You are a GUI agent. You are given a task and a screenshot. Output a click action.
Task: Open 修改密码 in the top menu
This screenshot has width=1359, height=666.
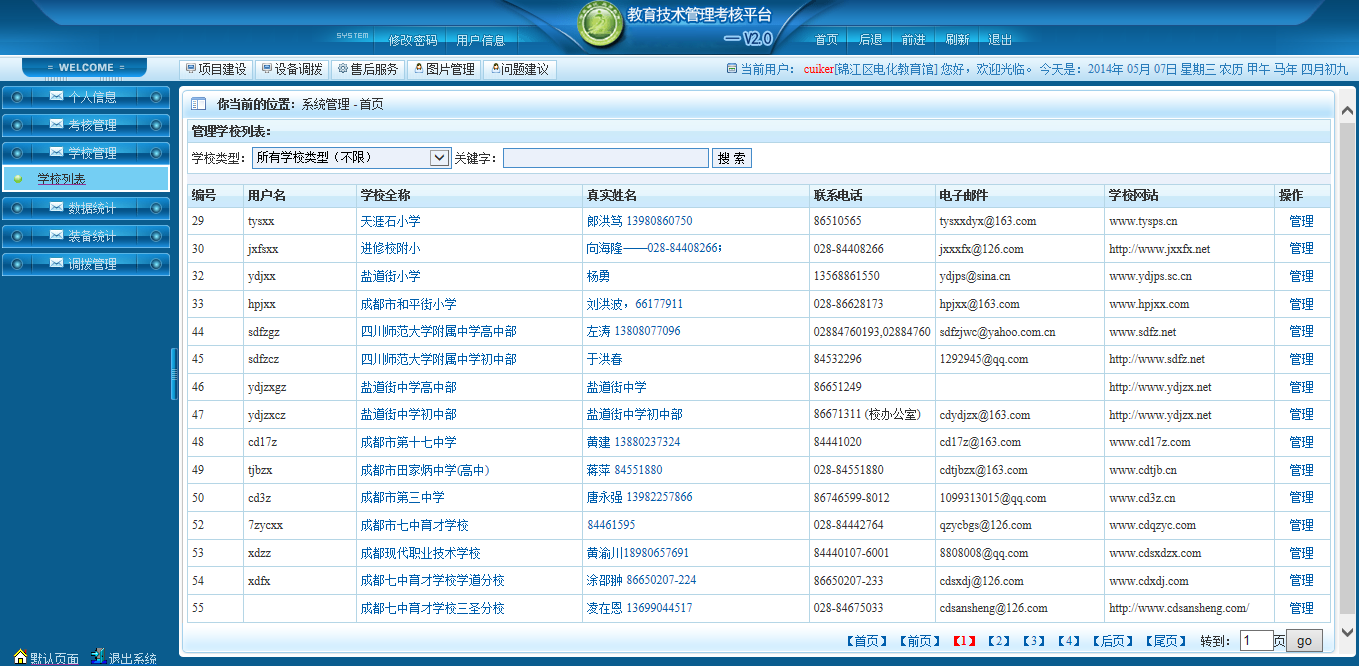[412, 40]
